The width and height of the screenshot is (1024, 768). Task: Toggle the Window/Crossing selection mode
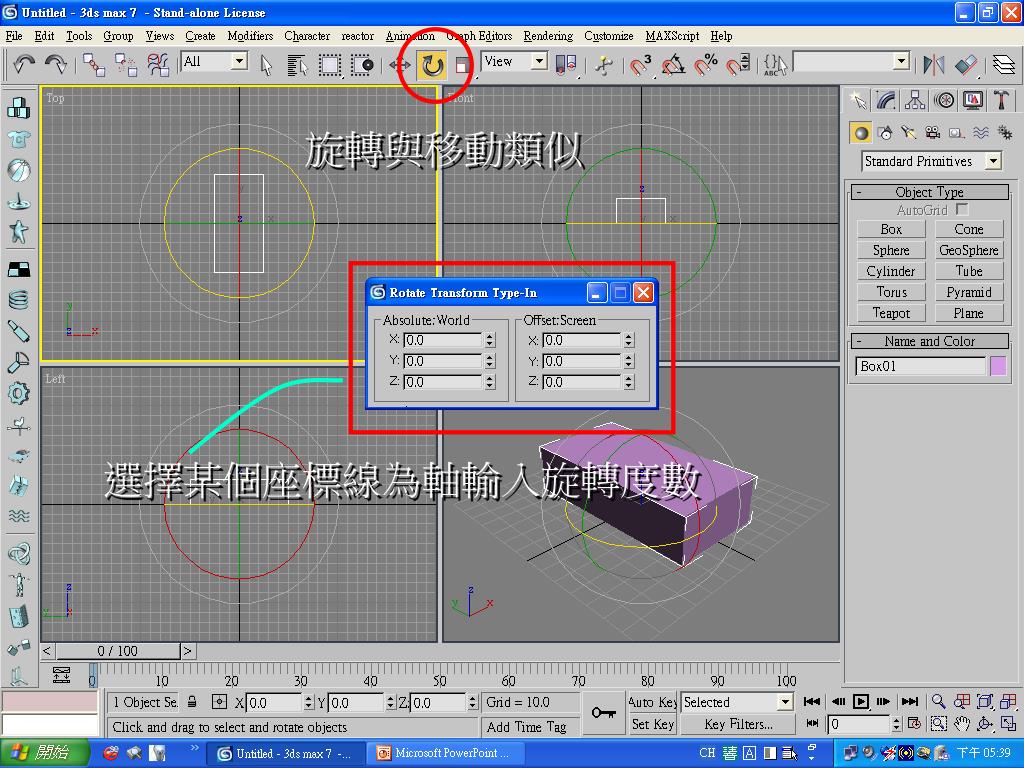pyautogui.click(x=362, y=65)
